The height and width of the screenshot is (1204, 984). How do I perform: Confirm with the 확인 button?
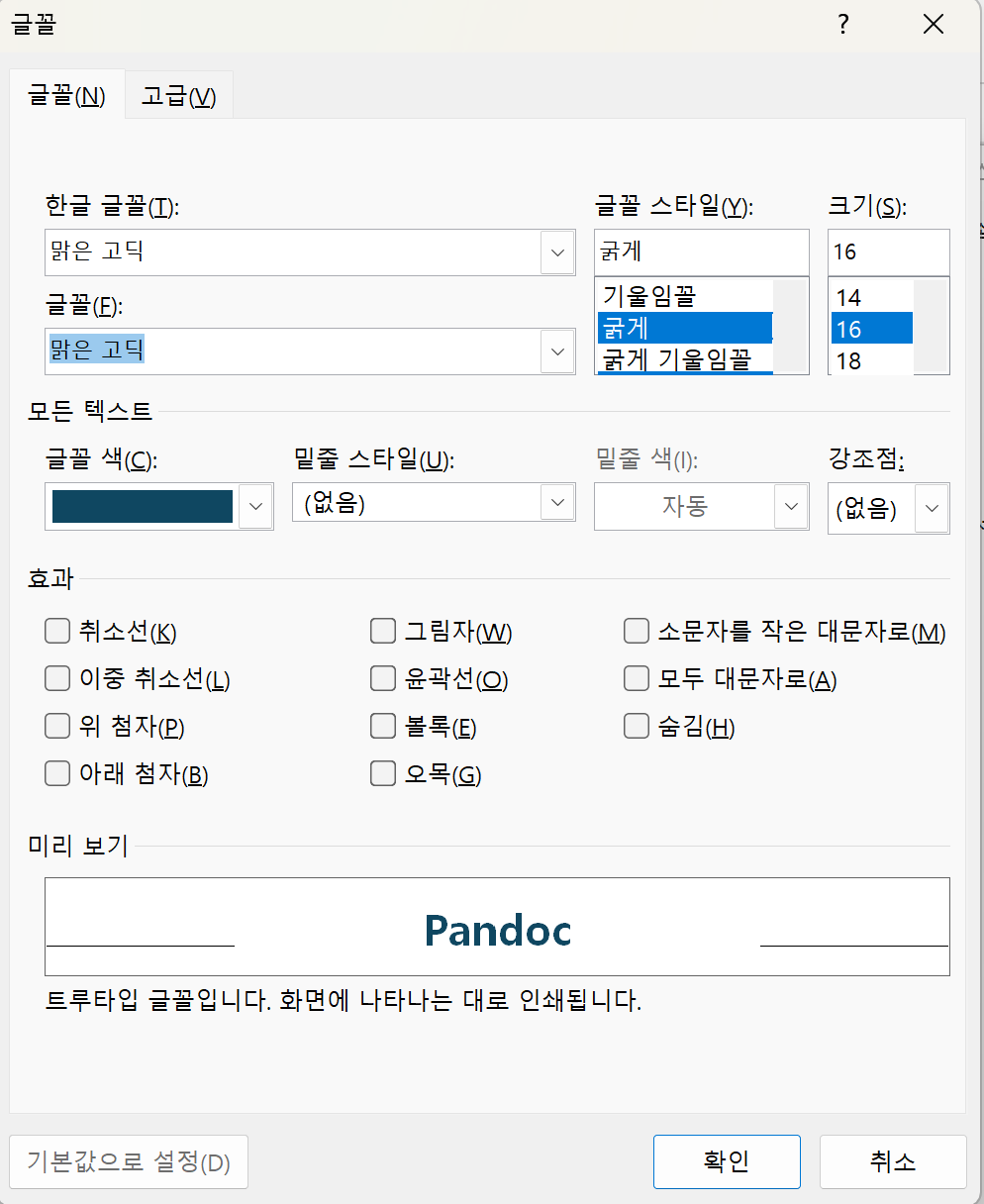727,1161
